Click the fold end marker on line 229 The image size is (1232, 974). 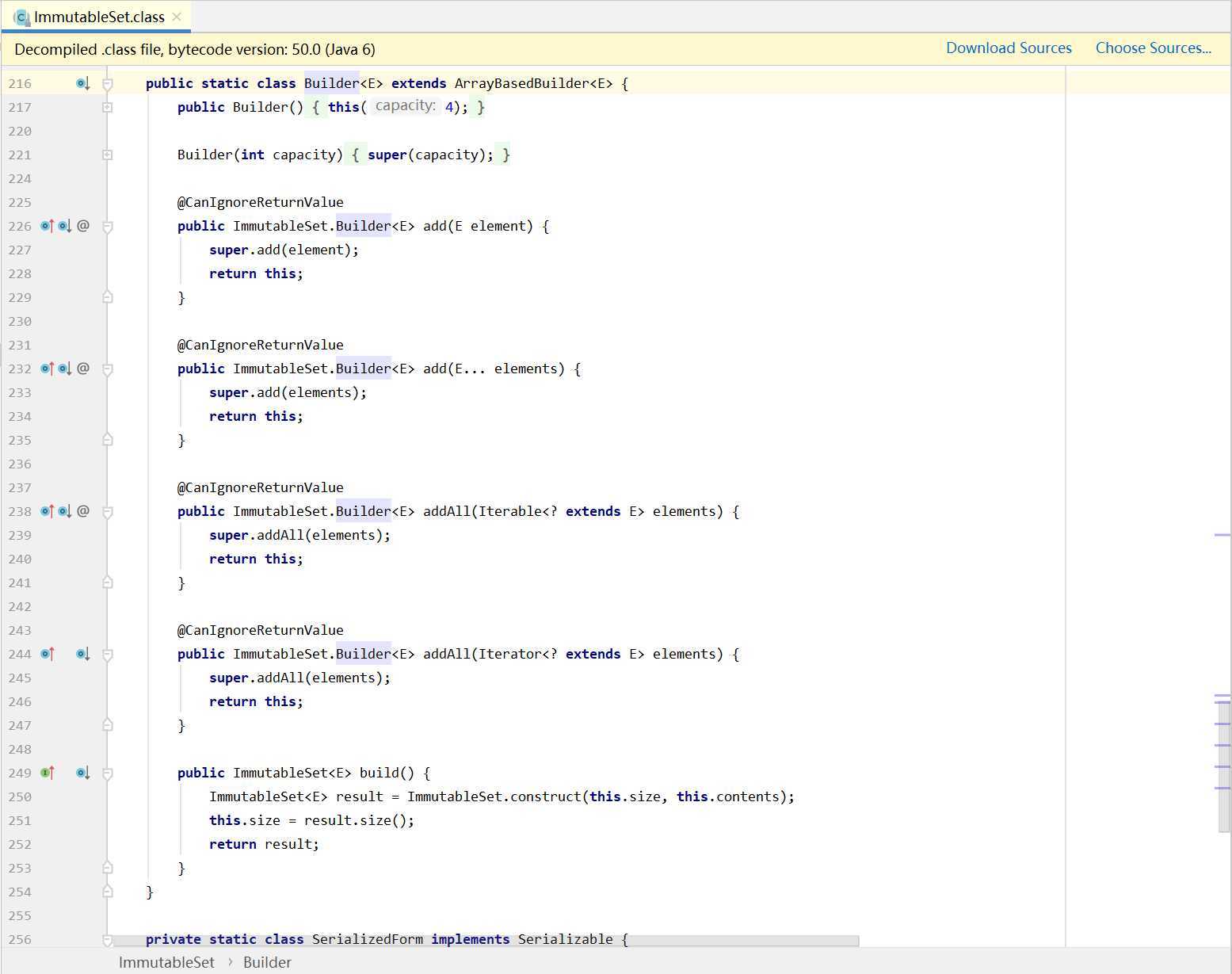point(108,297)
